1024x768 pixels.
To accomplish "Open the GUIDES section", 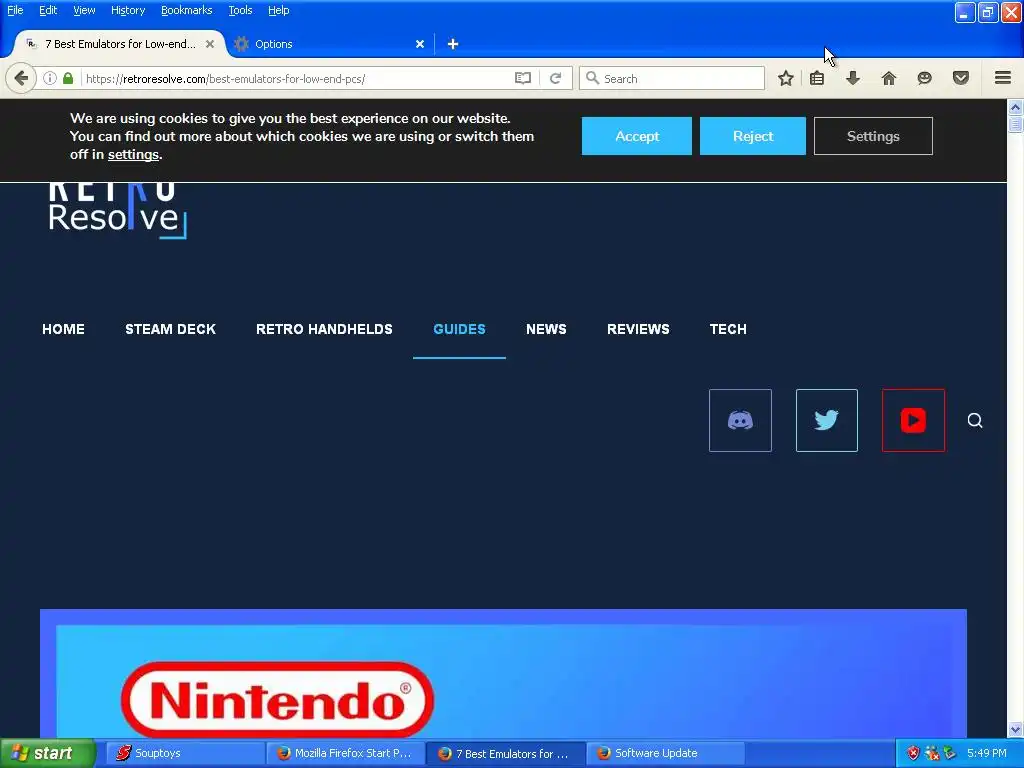I will (459, 329).
